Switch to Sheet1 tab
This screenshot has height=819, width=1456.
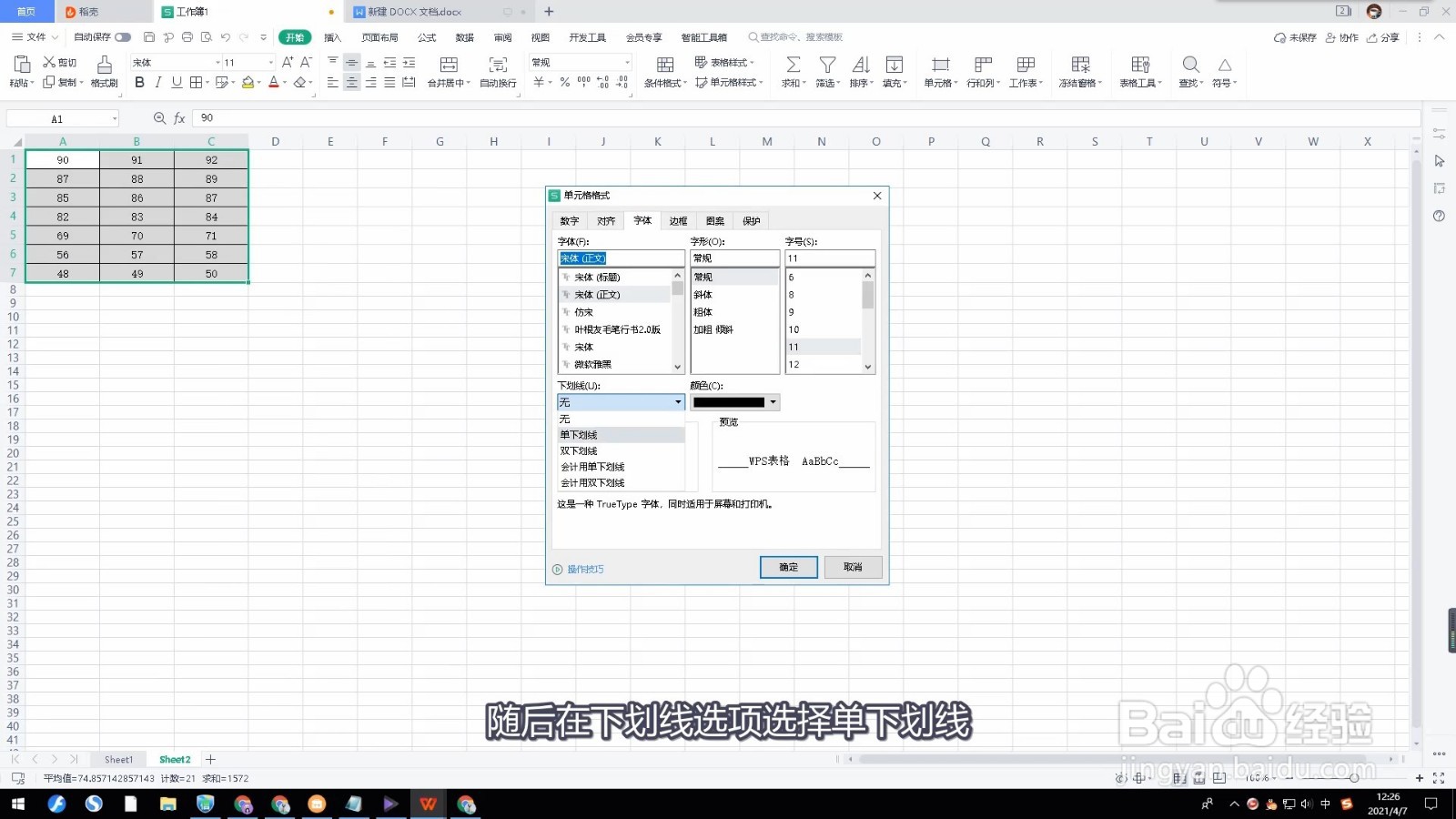[x=118, y=760]
